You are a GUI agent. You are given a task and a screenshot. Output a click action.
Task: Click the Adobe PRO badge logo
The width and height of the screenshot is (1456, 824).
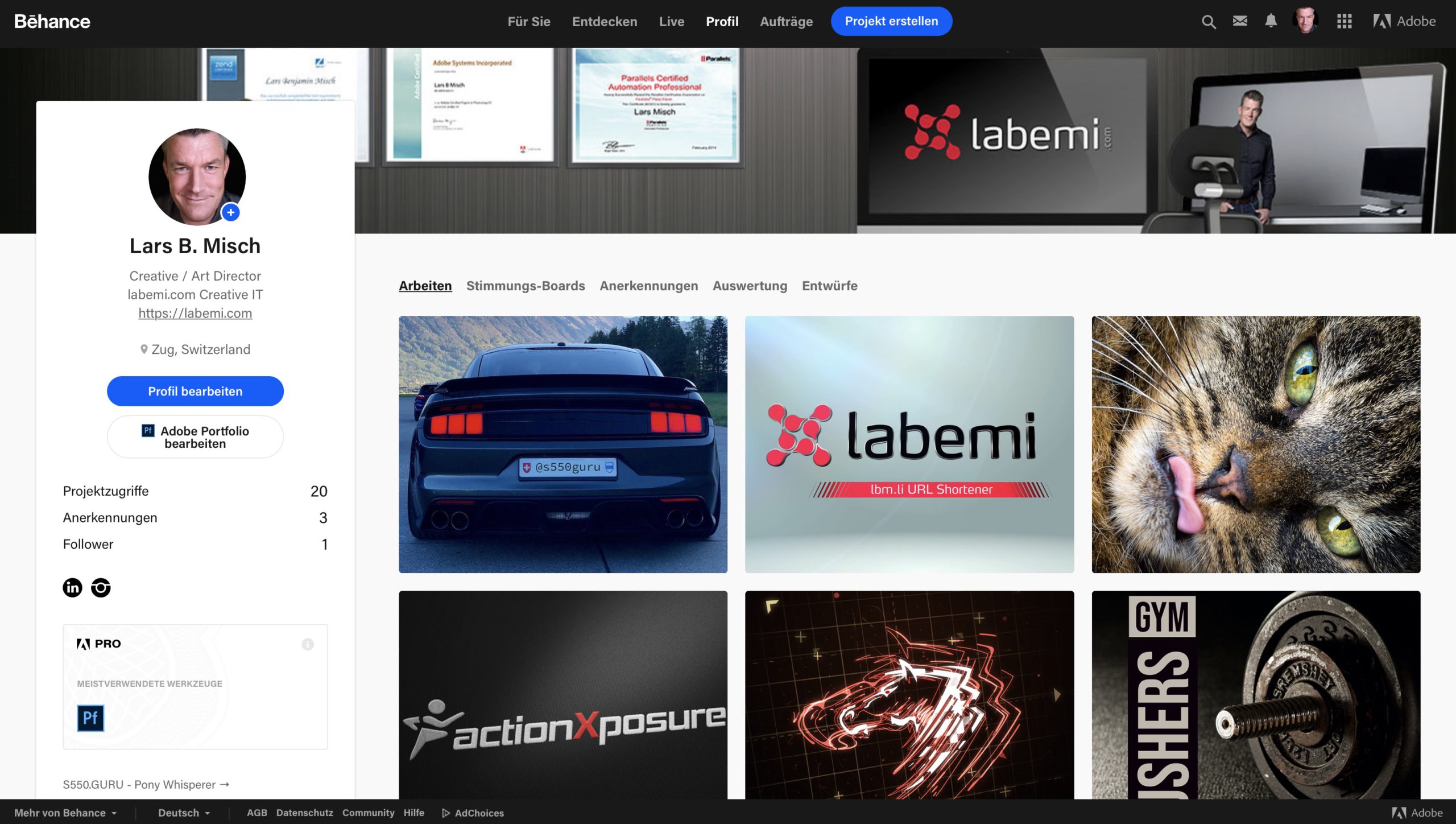coord(99,644)
